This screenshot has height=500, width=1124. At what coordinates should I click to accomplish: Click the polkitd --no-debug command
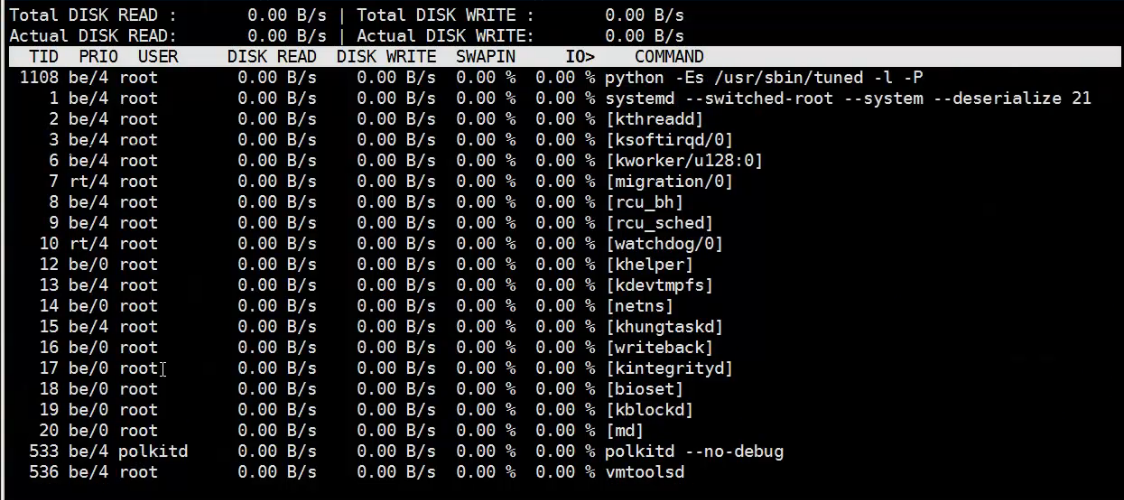click(694, 452)
